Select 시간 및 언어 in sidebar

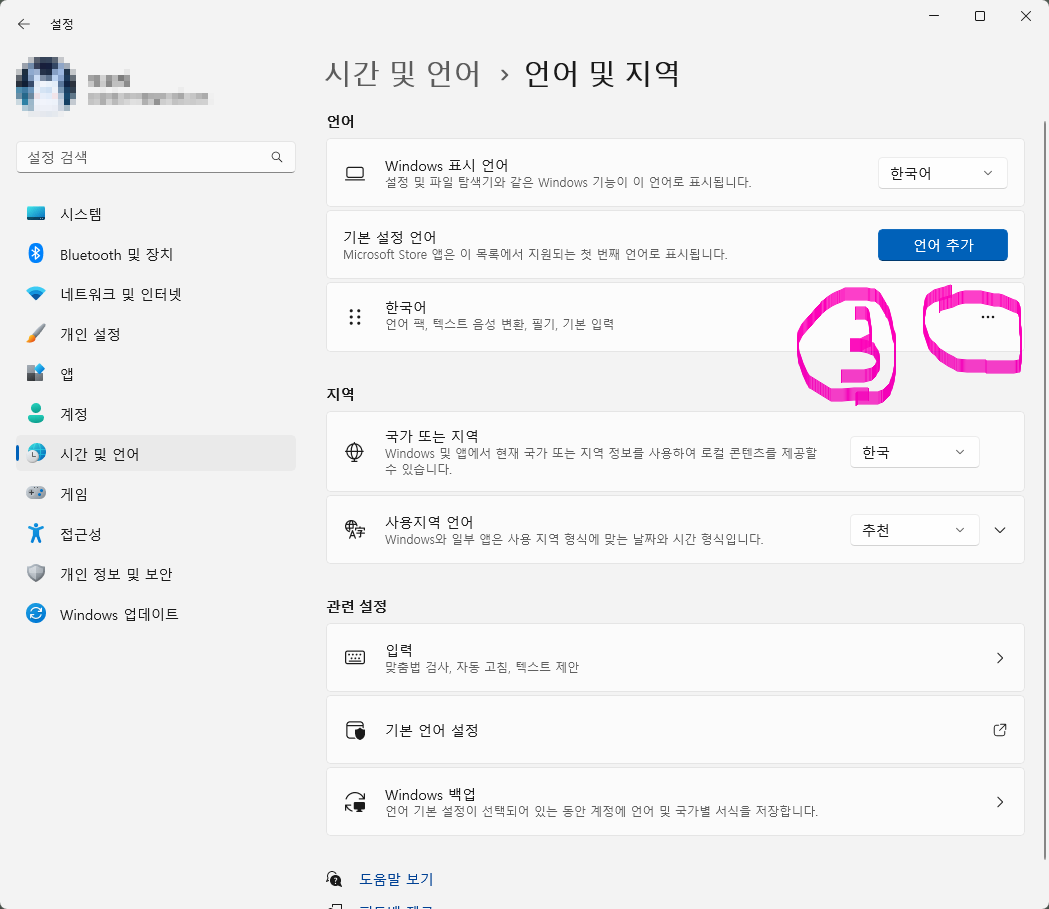click(156, 453)
